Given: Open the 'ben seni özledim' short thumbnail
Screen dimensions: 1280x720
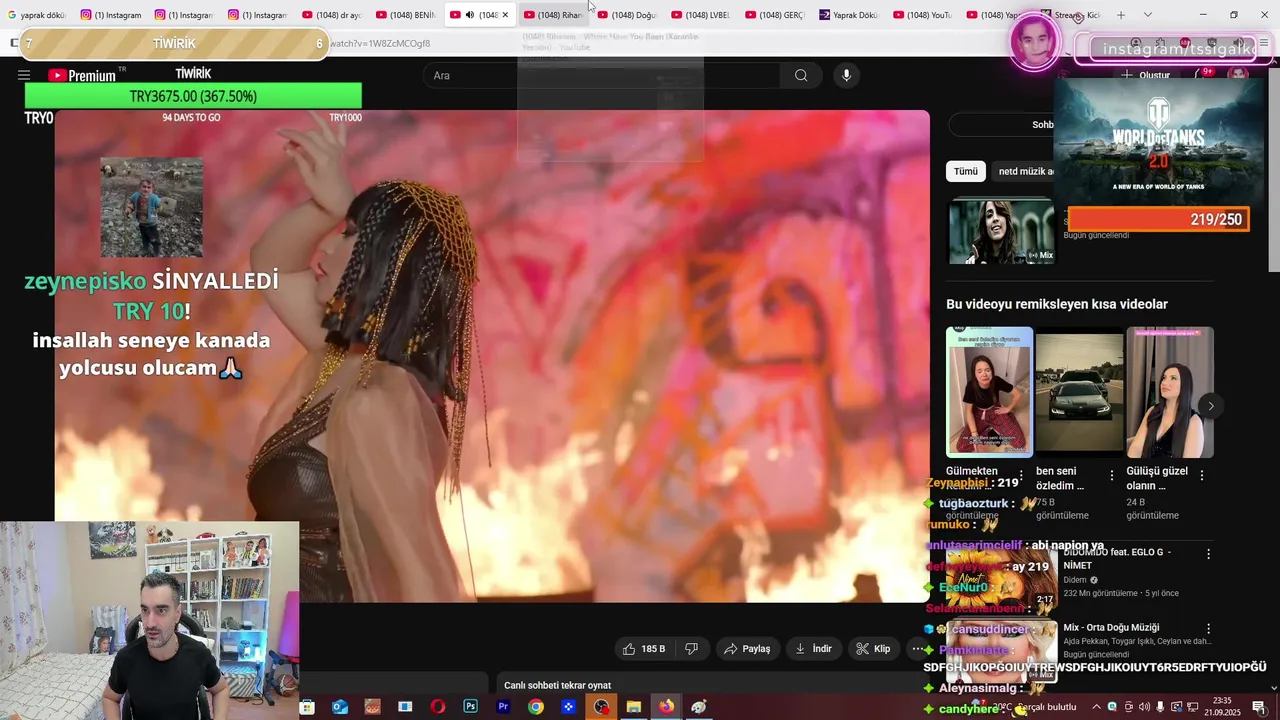Looking at the screenshot, I should pyautogui.click(x=1079, y=392).
